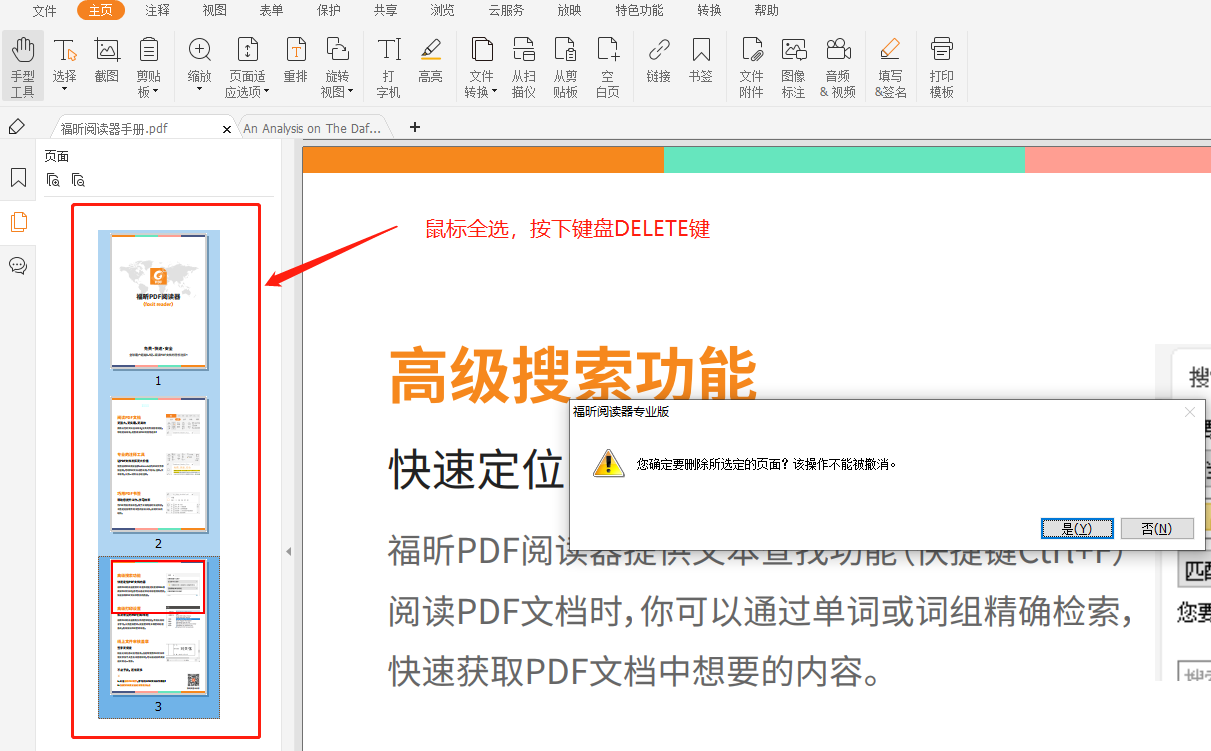Collapse the left panel with the splitter arrow
Viewport: 1211px width, 751px height.
coord(289,551)
